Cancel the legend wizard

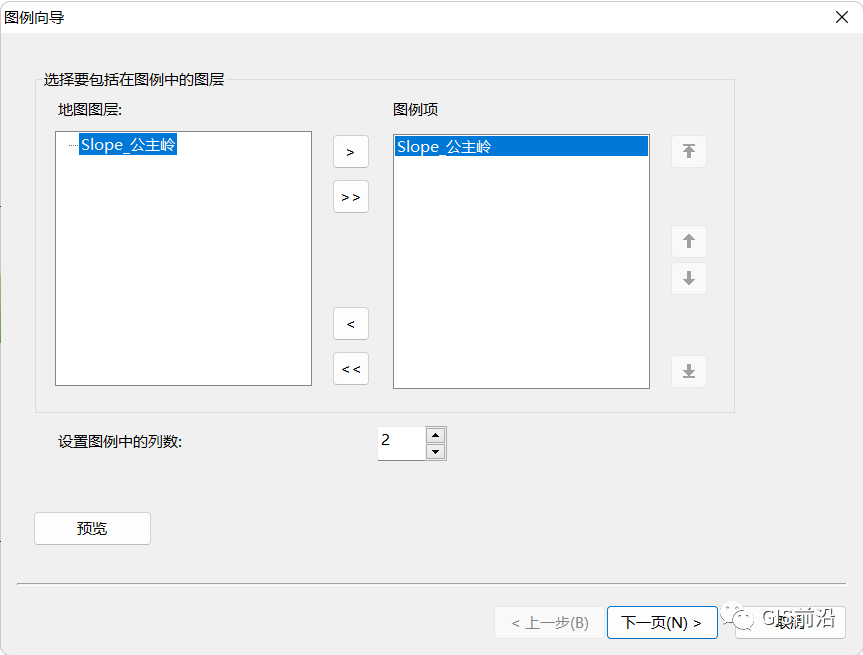tap(790, 623)
